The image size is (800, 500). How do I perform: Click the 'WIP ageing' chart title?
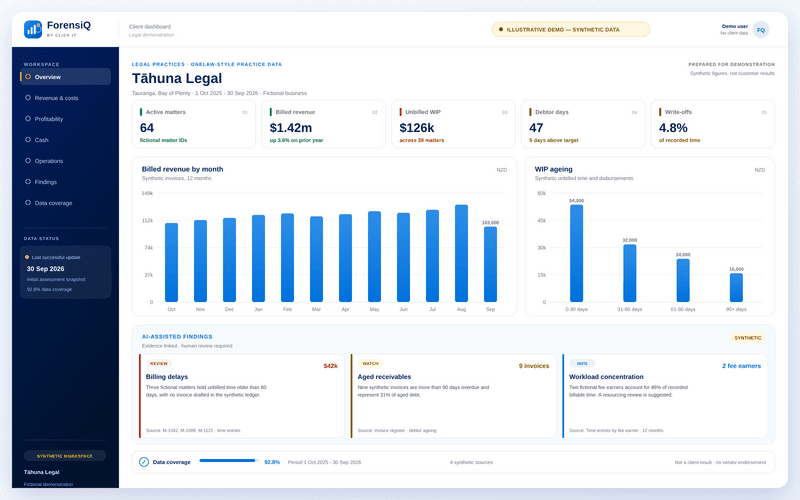[x=554, y=169]
